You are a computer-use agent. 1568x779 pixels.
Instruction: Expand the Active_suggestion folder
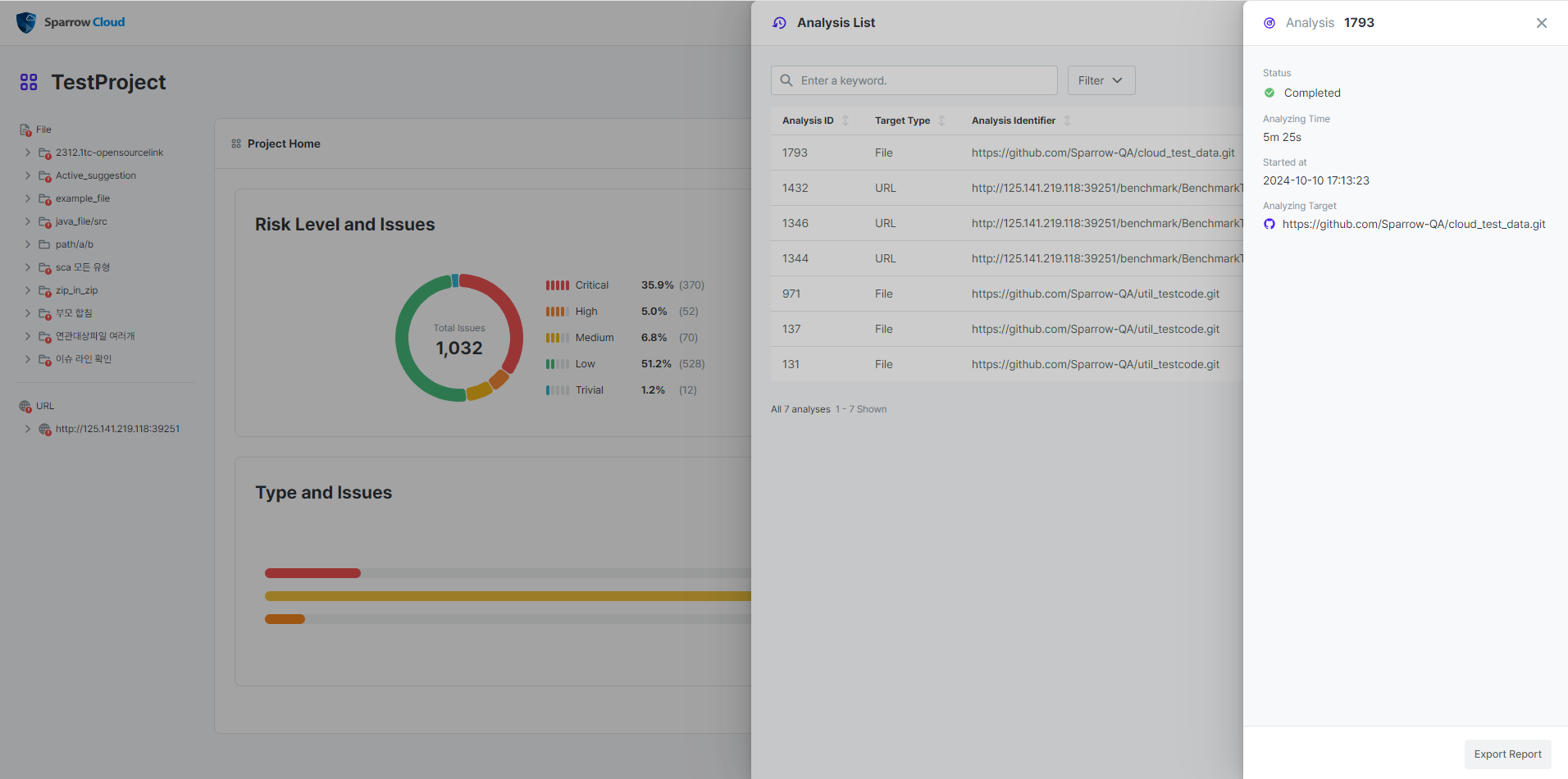pos(27,175)
